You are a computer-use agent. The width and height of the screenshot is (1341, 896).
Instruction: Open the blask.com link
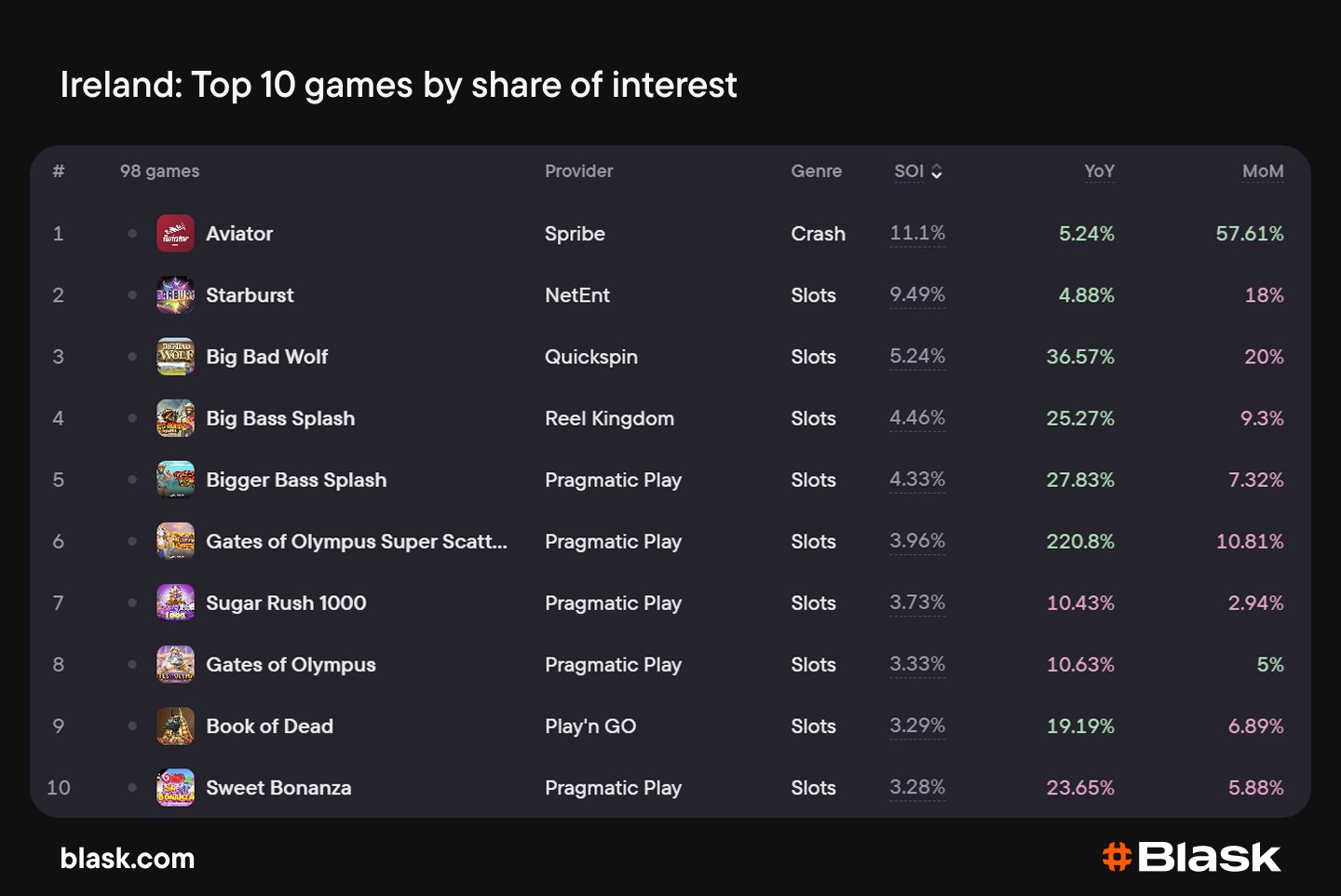pos(128,858)
